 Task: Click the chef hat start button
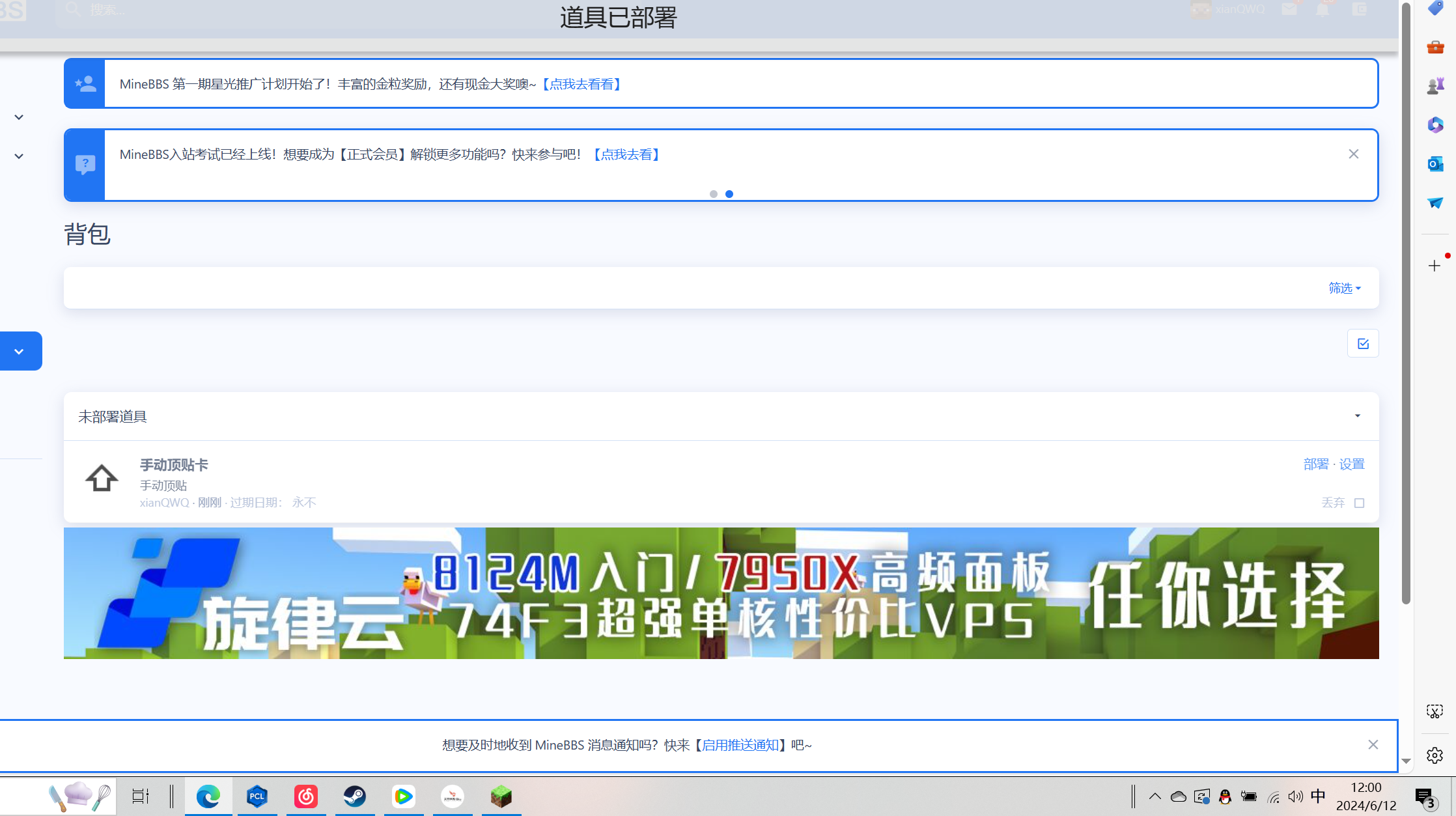tap(79, 796)
